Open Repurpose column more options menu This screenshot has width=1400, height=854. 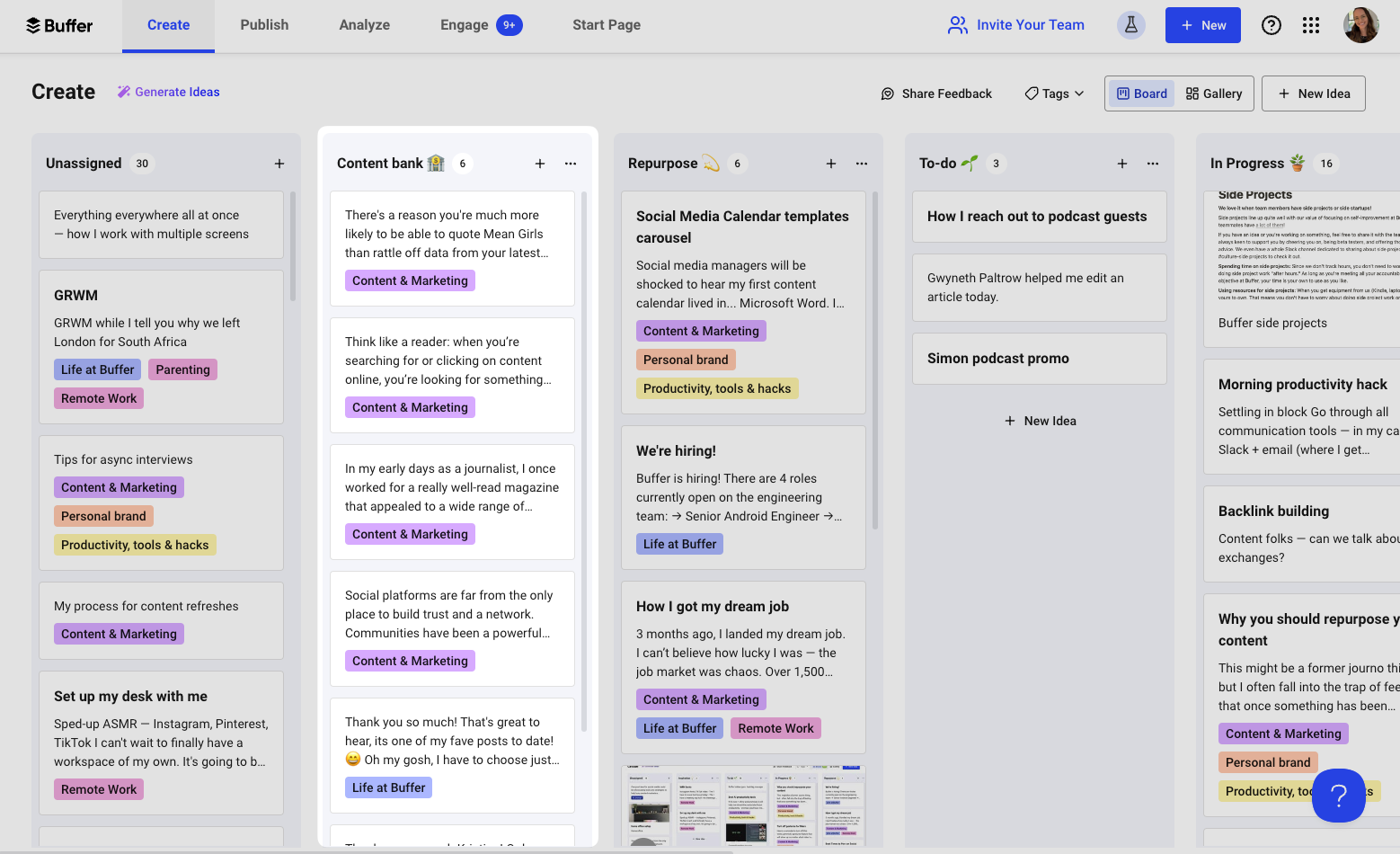click(862, 164)
